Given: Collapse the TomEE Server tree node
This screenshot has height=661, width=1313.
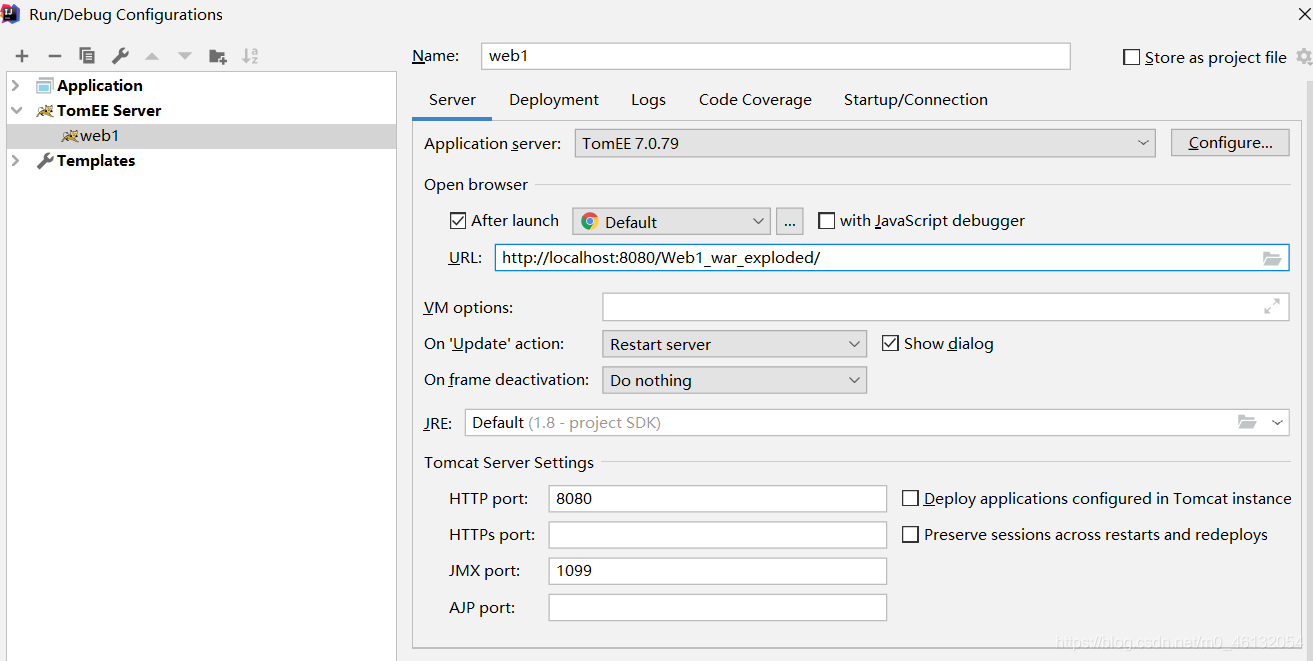Looking at the screenshot, I should click(16, 110).
